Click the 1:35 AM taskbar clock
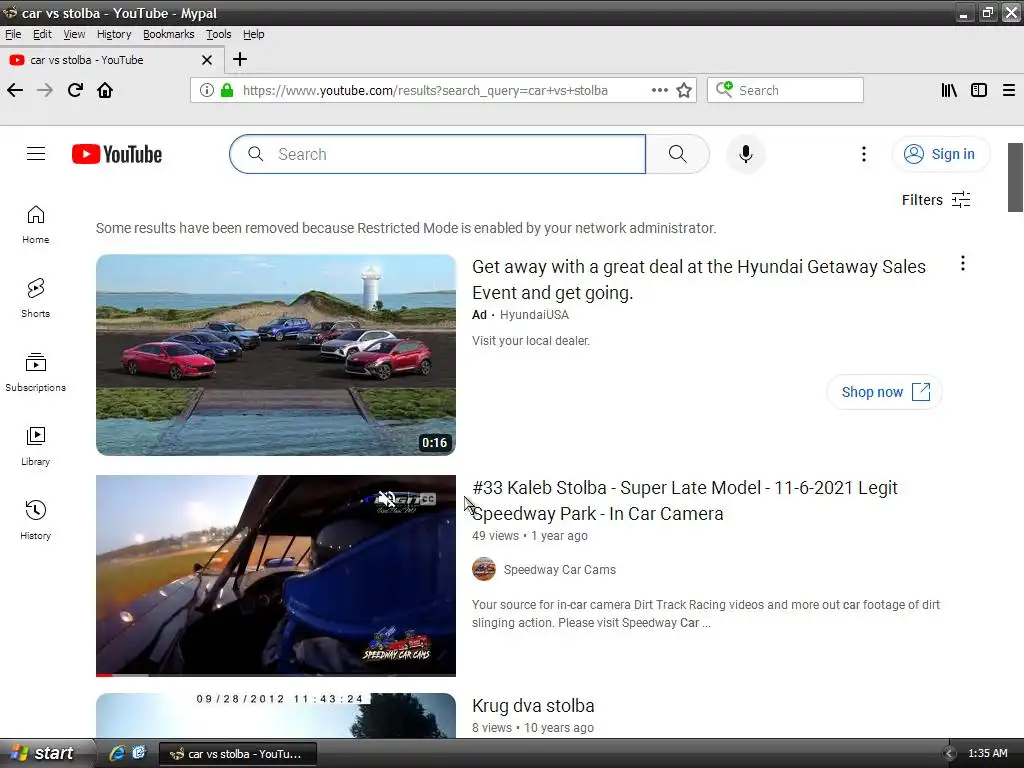The height and width of the screenshot is (768, 1024). pos(987,754)
